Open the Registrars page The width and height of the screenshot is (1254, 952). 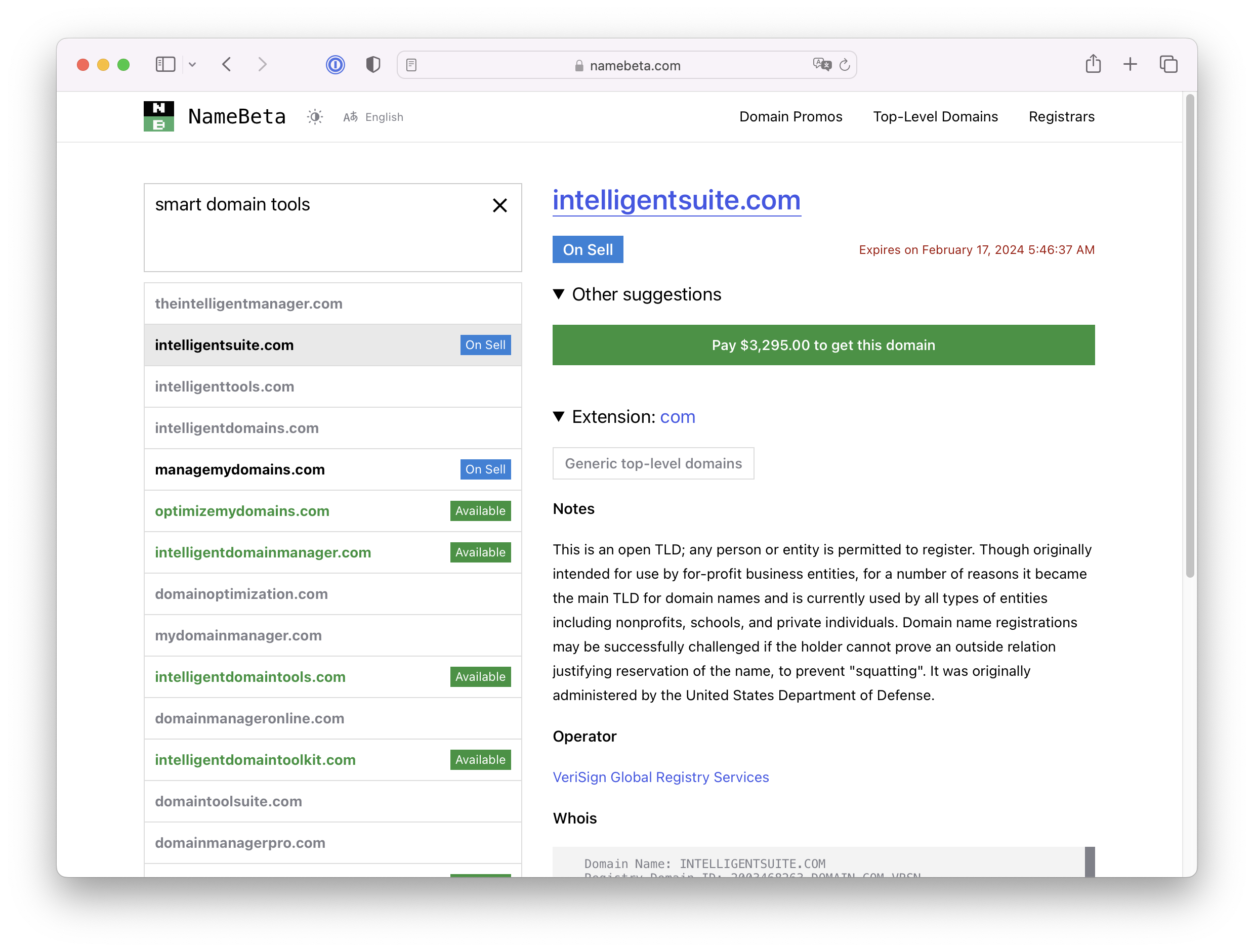pos(1061,117)
